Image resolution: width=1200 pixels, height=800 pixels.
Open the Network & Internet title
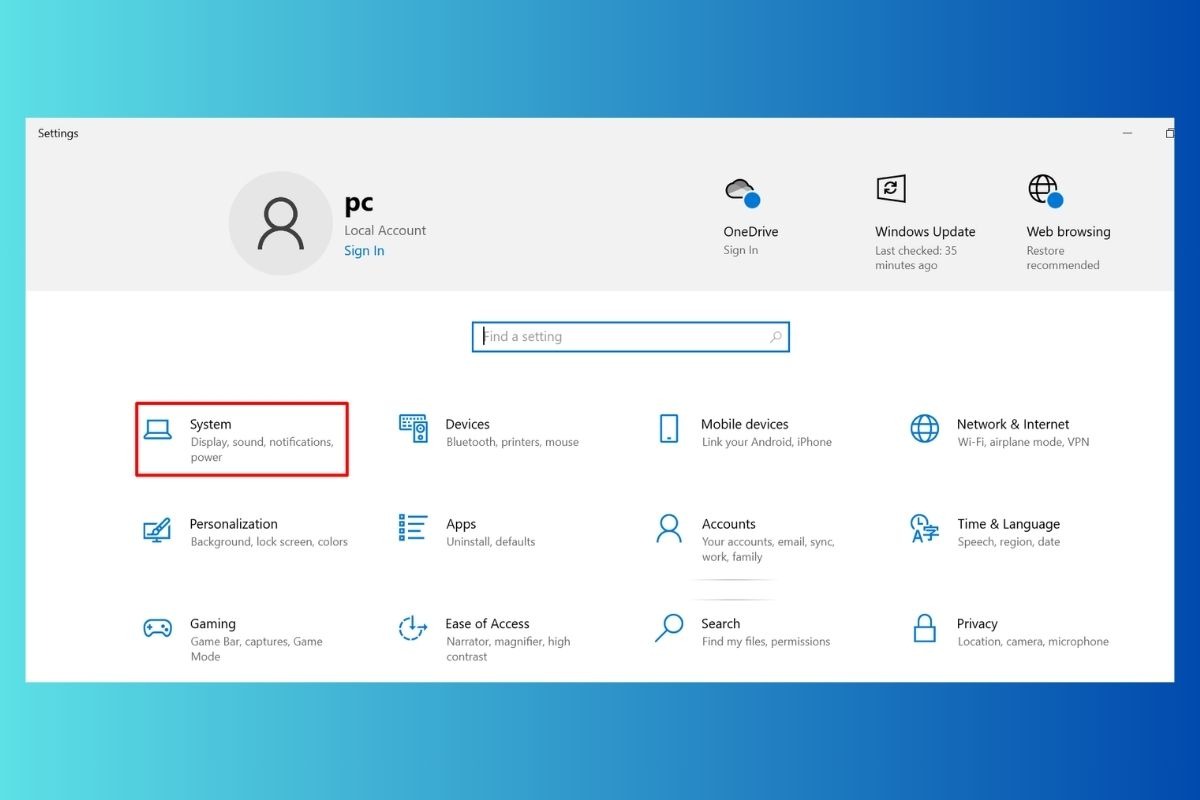point(1013,424)
